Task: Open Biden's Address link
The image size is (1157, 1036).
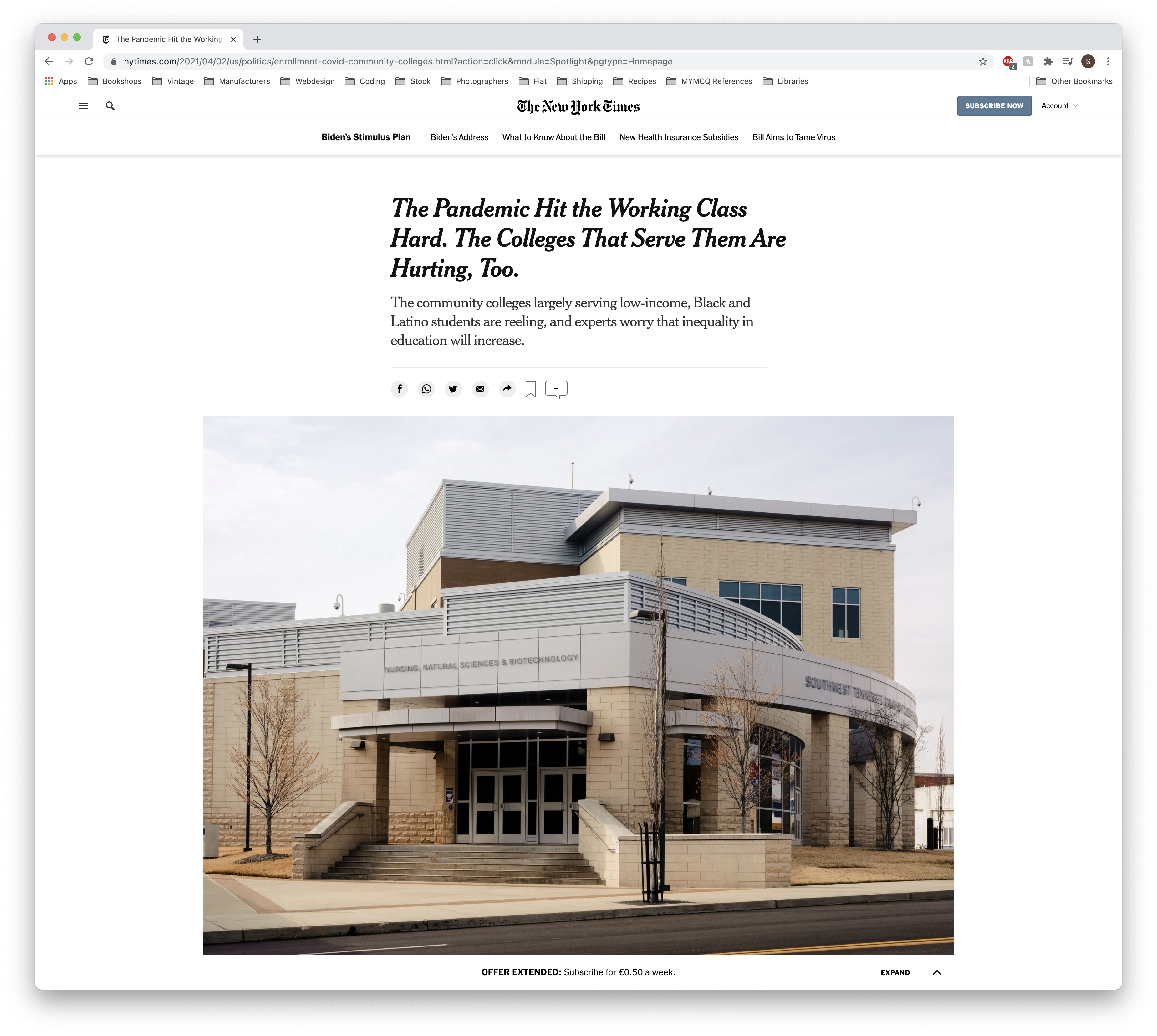Action: [x=459, y=137]
